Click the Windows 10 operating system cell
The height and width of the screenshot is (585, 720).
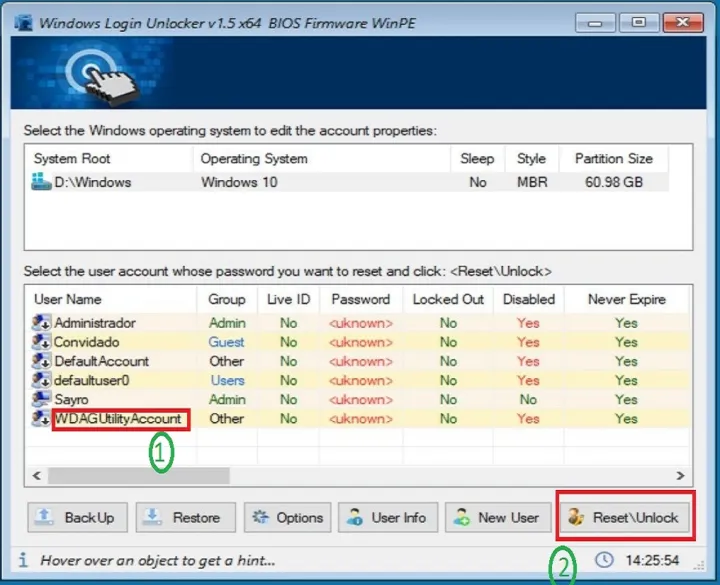[239, 182]
